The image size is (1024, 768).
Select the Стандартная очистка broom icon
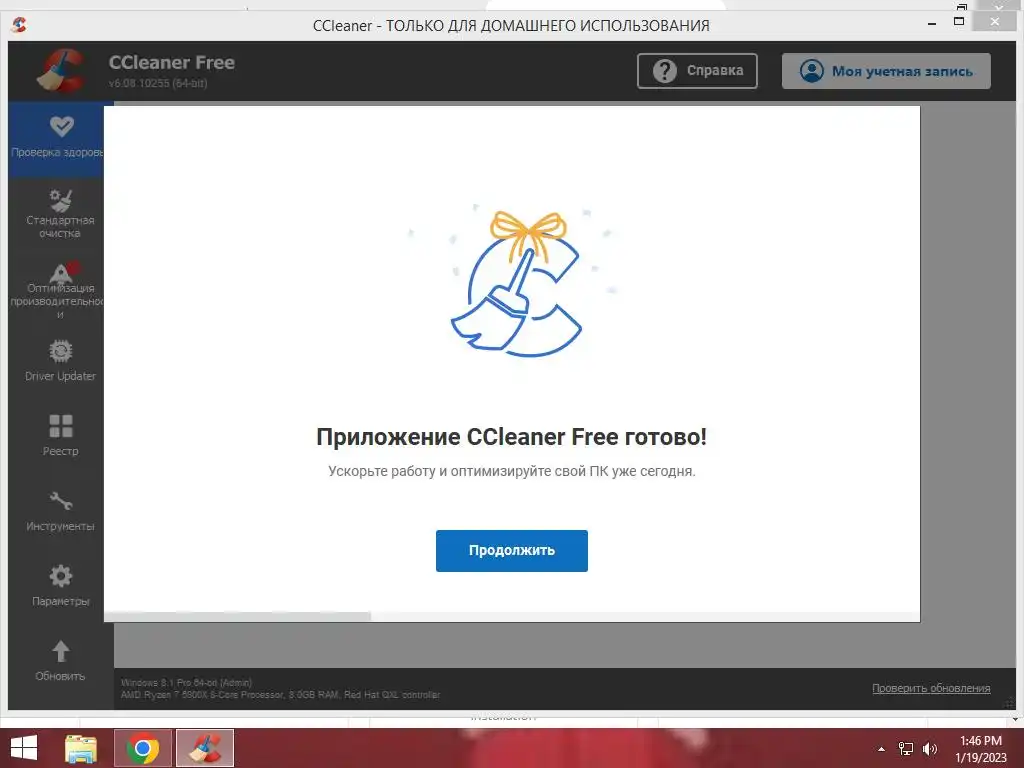point(61,200)
